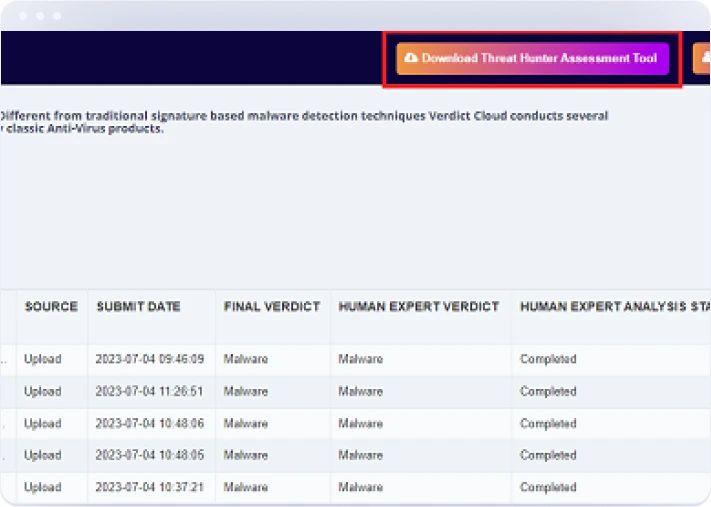Click Upload source in the first table row
The image size is (711, 507).
tap(43, 359)
